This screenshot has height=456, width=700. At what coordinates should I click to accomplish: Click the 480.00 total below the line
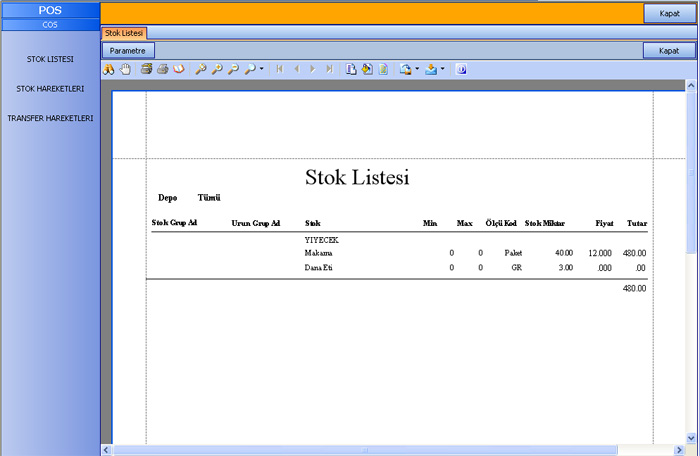point(634,288)
